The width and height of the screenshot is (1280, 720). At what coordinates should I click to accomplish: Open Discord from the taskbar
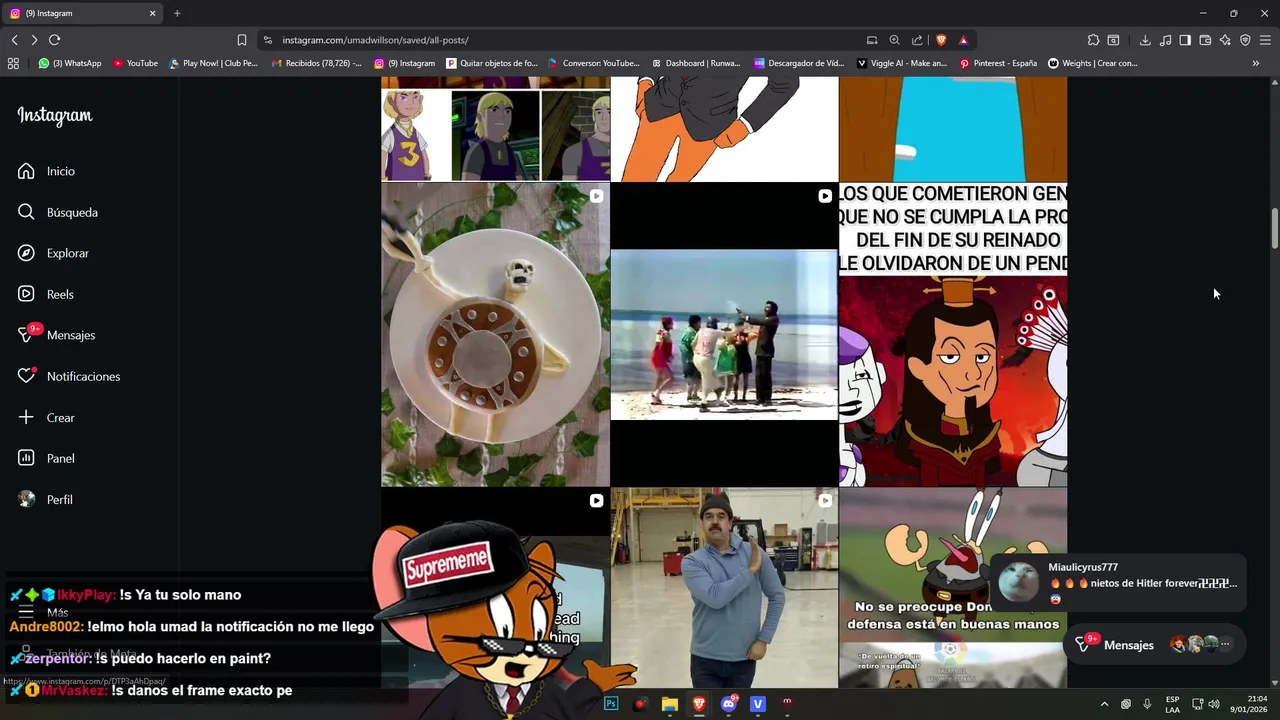tap(728, 704)
